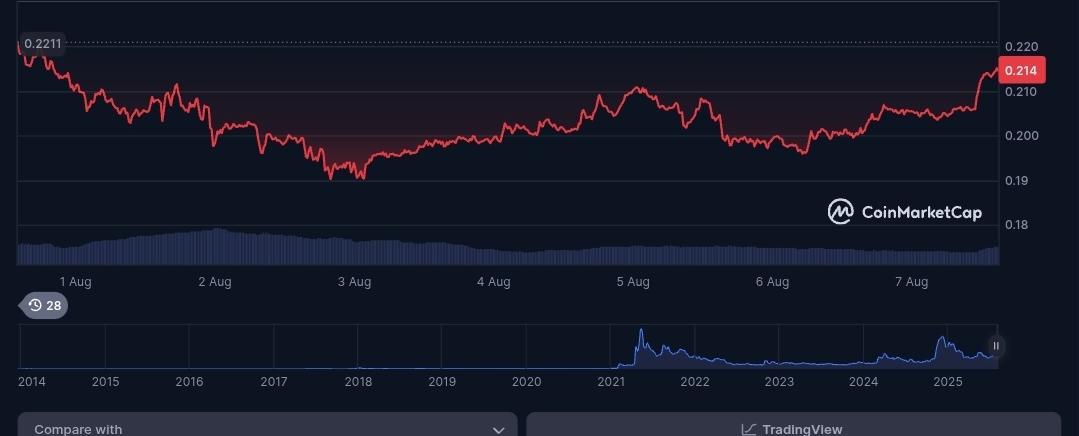Open the Compare with dropdown
The width and height of the screenshot is (1079, 436).
coord(267,428)
